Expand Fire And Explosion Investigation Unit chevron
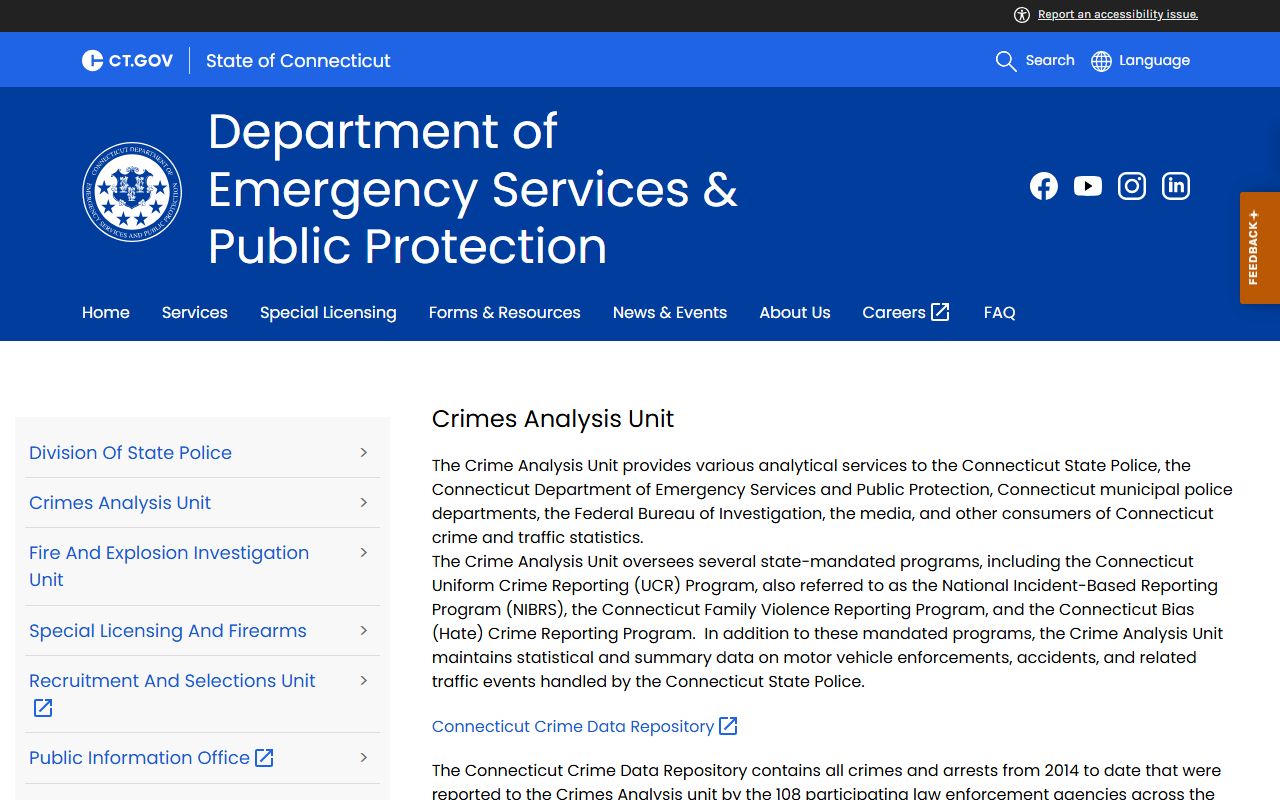This screenshot has height=800, width=1280. [x=364, y=553]
